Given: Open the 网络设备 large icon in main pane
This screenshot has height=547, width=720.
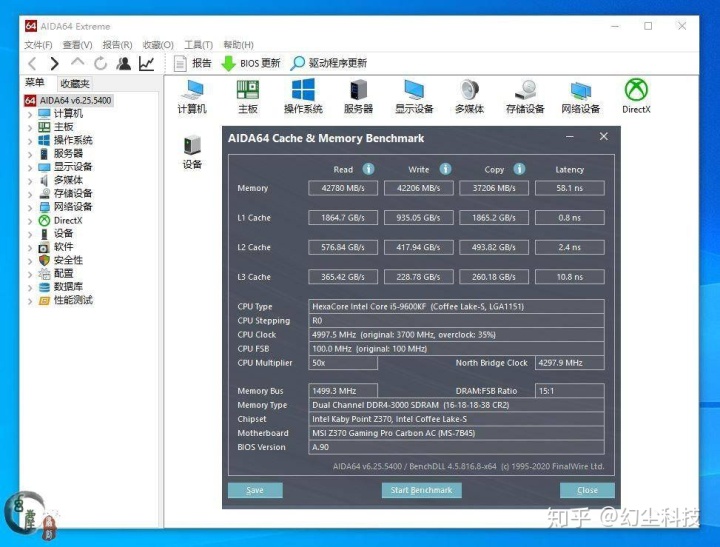Looking at the screenshot, I should [580, 96].
